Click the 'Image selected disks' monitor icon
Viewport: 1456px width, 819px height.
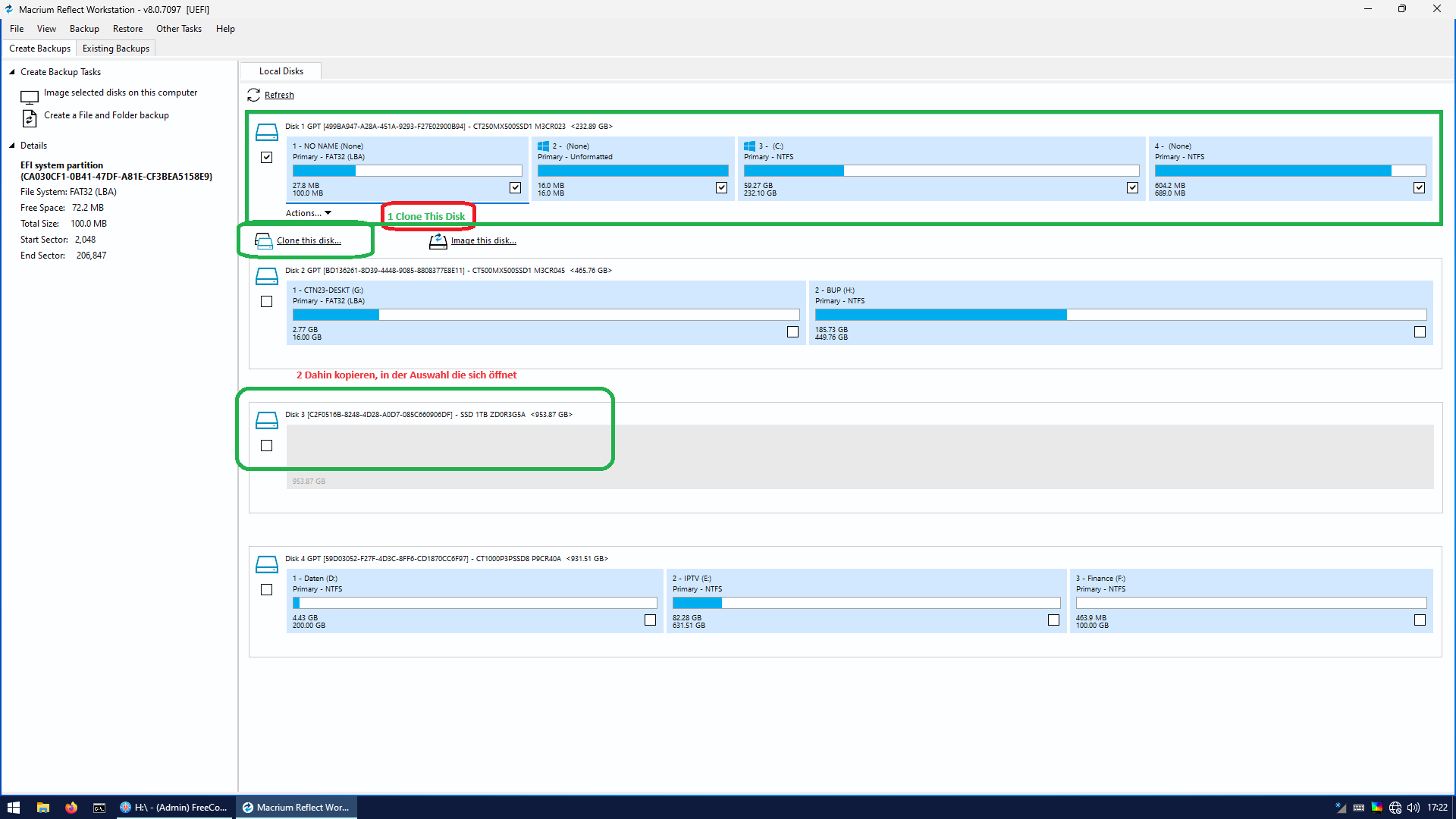point(30,97)
